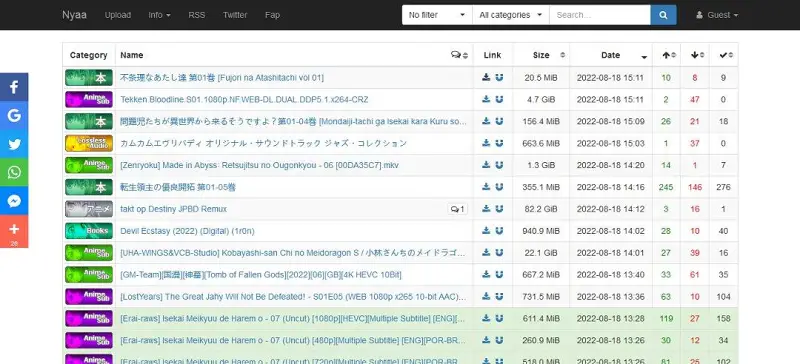Image resolution: width=800 pixels, height=364 pixels.
Task: Open Devil Ecstasy (2022) (Digital) torrent page
Action: click(x=187, y=231)
